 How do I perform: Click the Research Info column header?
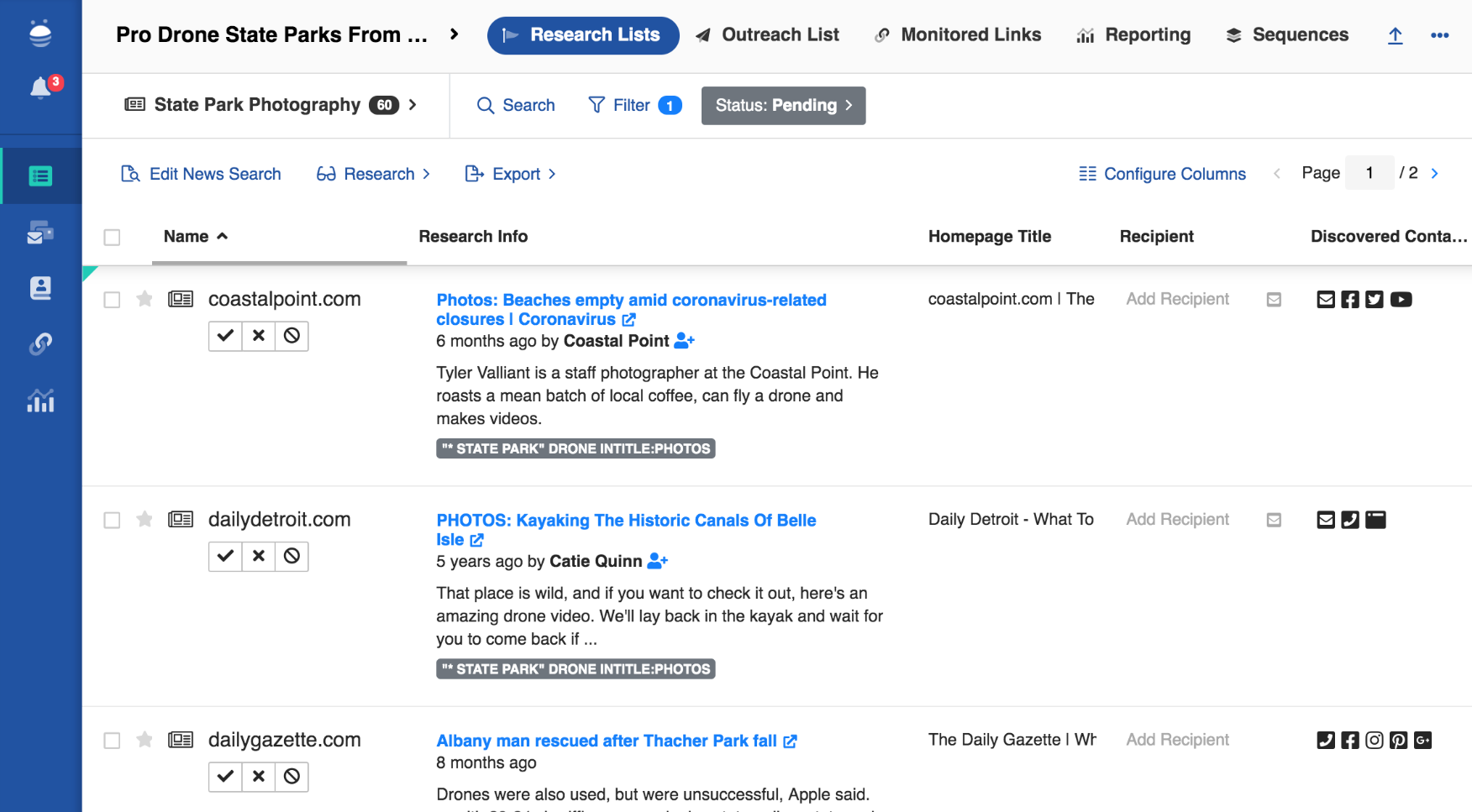point(473,237)
